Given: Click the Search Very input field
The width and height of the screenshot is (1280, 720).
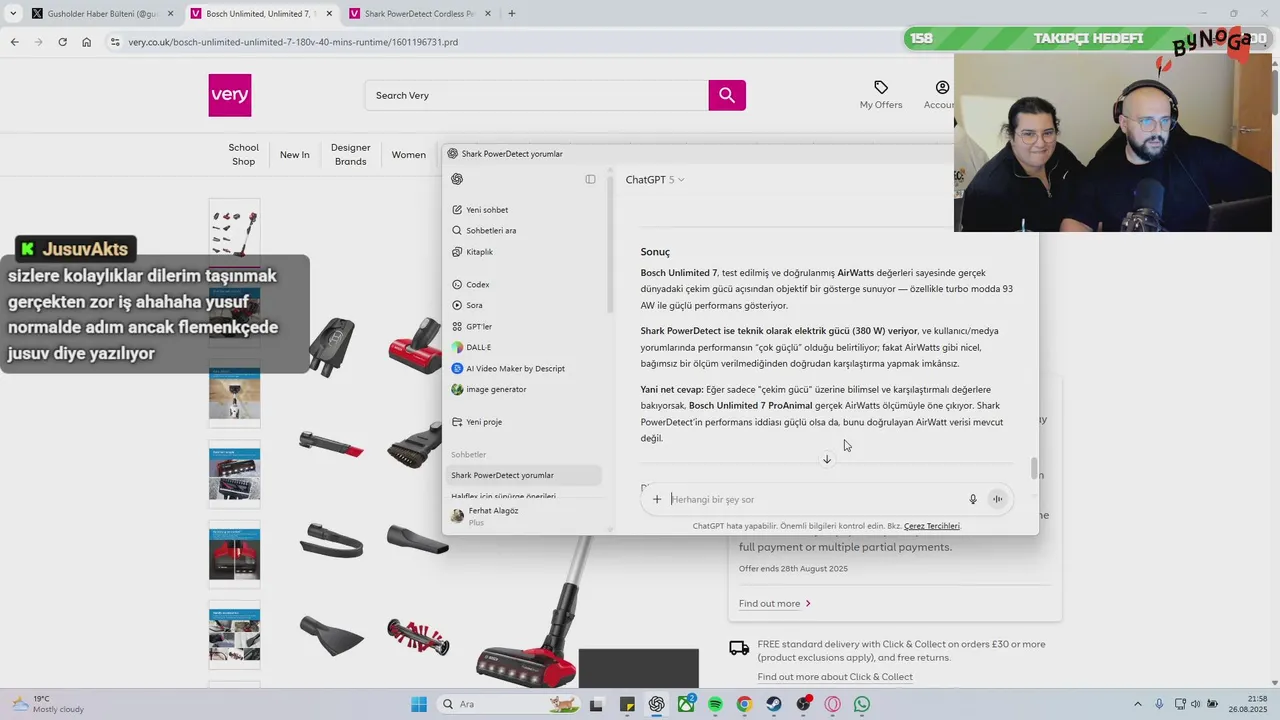Looking at the screenshot, I should point(537,95).
